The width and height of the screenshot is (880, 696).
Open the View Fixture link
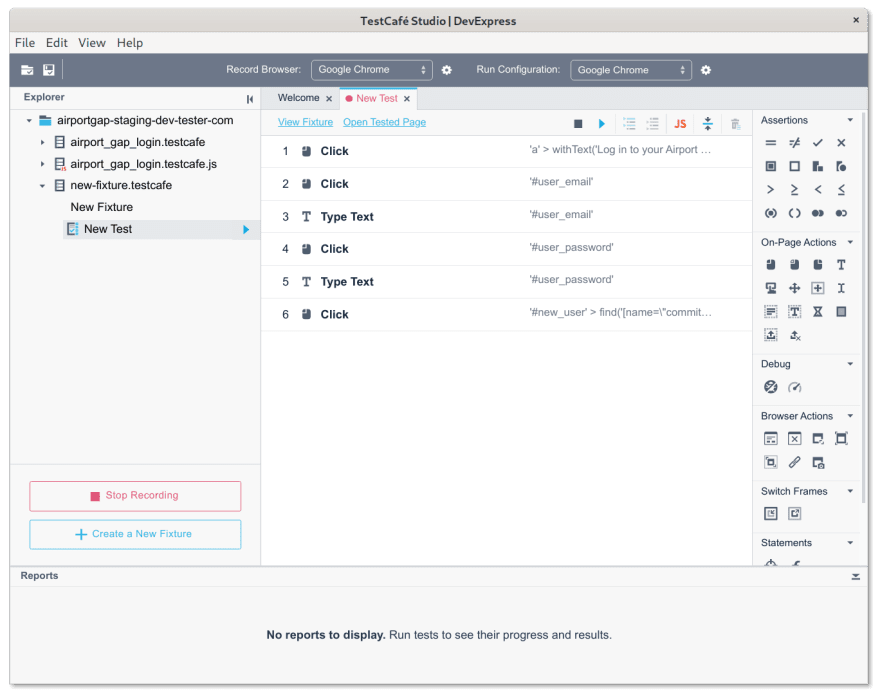pos(305,122)
